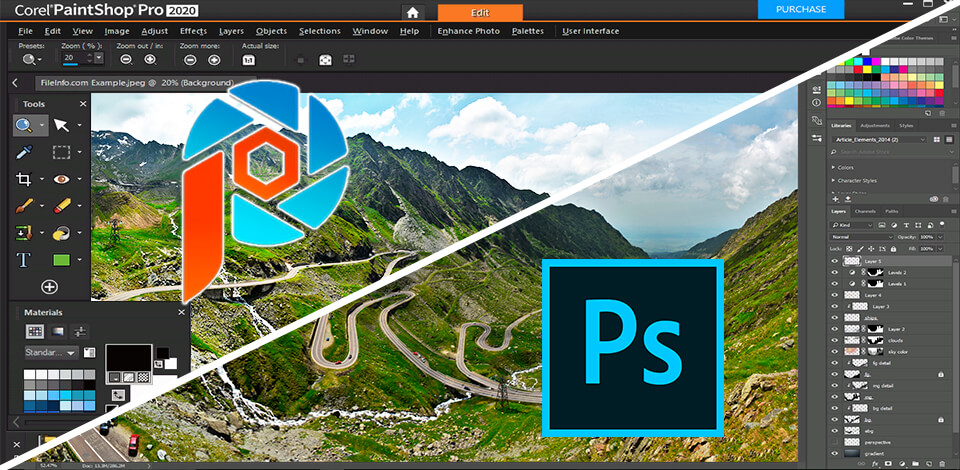Select the Zoom tool in PaintShop Tools
Viewport: 960px width, 470px height.
(23, 125)
